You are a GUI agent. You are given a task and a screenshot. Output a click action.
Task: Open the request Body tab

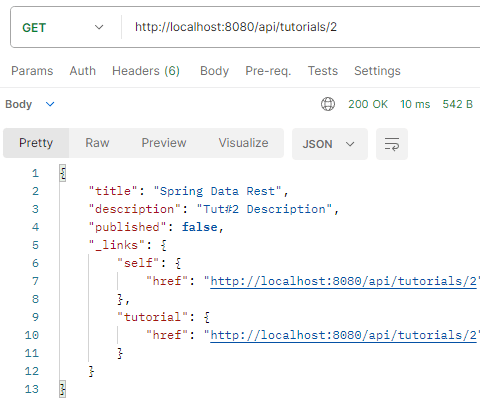(214, 71)
